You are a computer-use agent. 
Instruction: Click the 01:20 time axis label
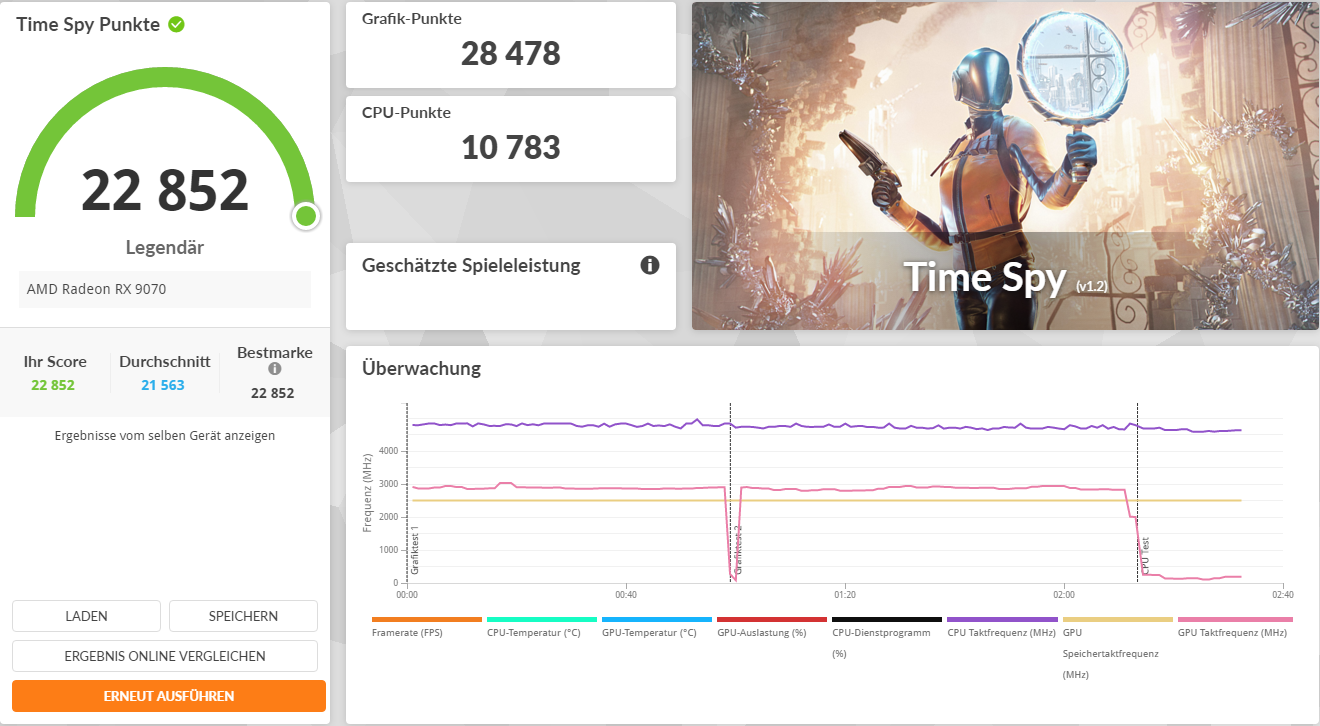[x=845, y=595]
